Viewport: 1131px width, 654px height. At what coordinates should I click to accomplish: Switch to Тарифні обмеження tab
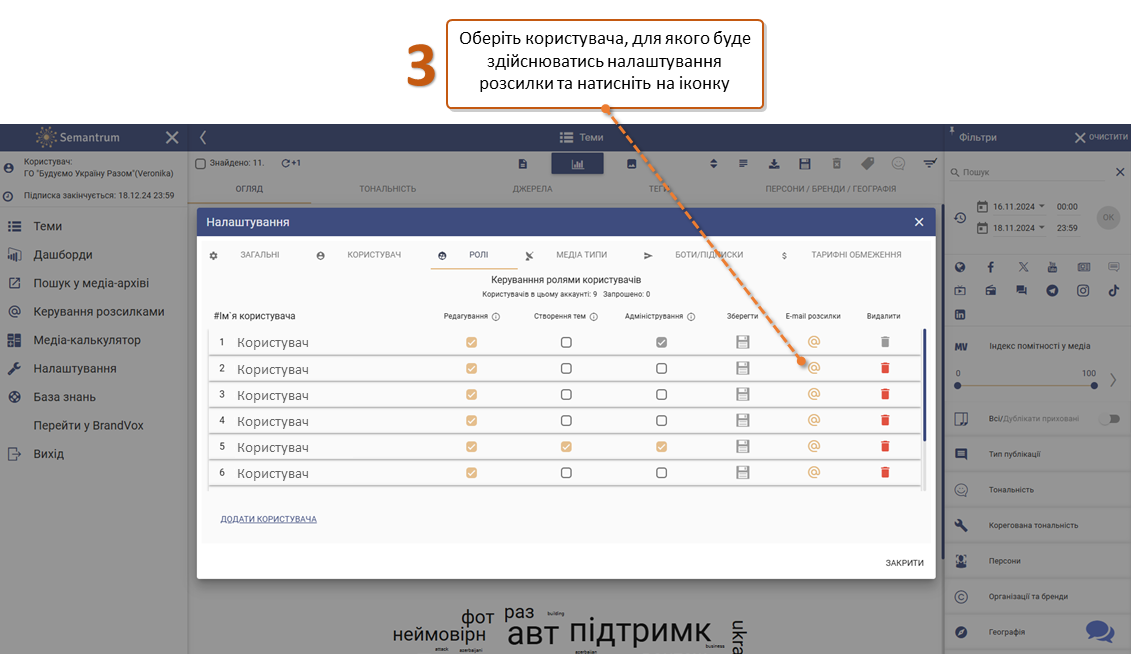[856, 255]
